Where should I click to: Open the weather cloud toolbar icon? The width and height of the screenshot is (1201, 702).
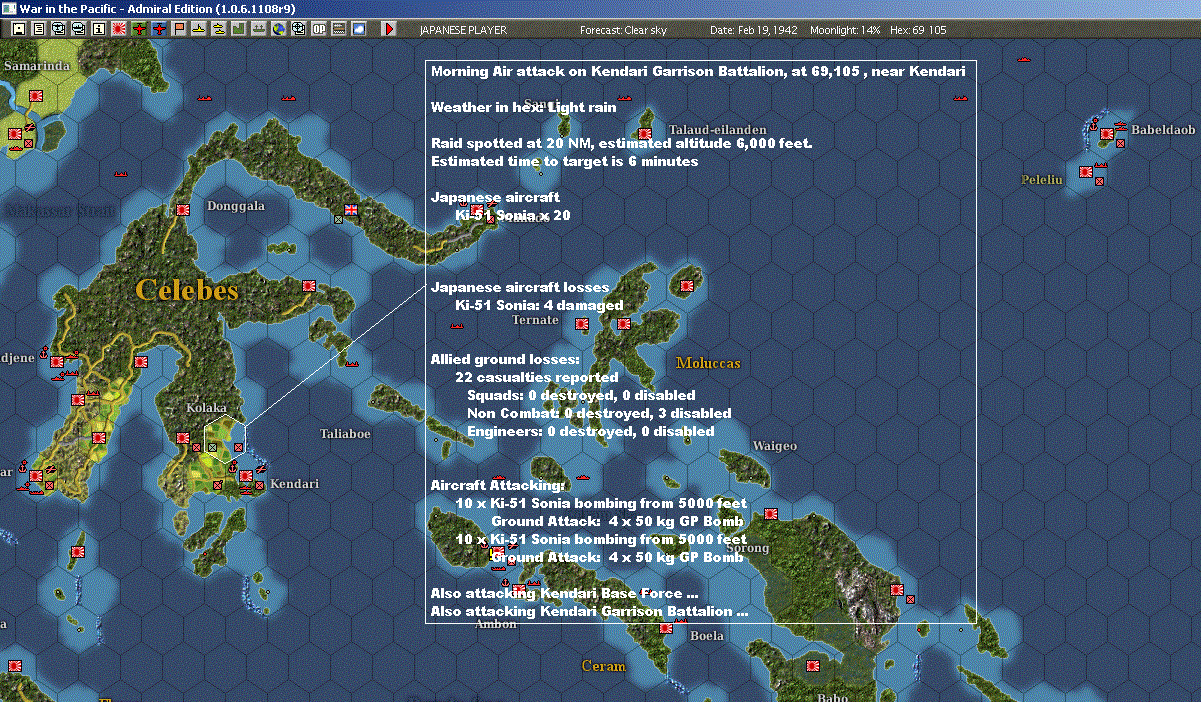pos(359,29)
